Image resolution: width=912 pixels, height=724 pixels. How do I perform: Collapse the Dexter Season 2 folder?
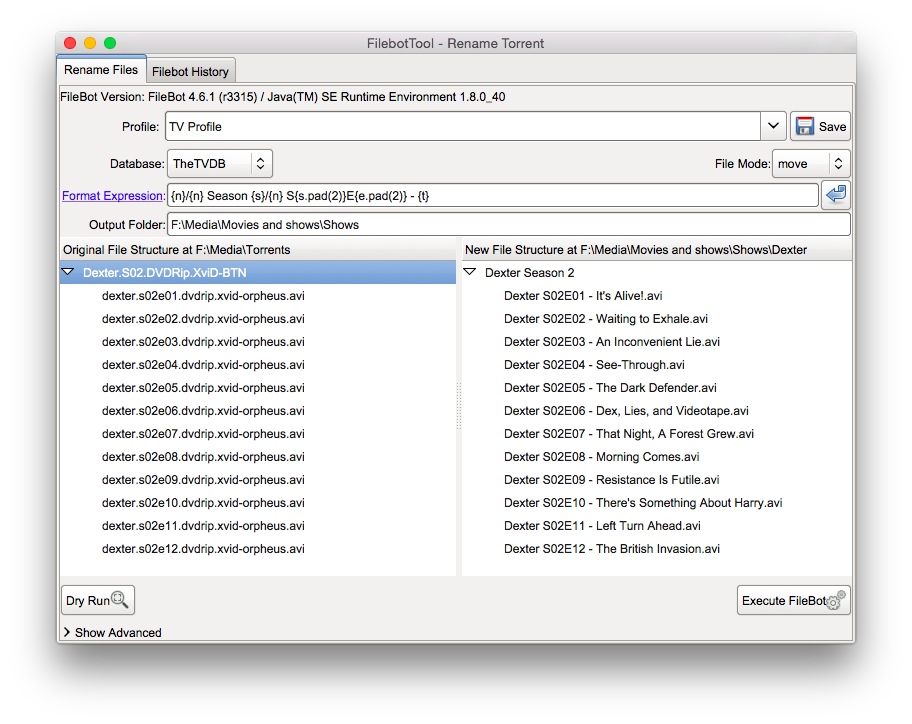470,272
